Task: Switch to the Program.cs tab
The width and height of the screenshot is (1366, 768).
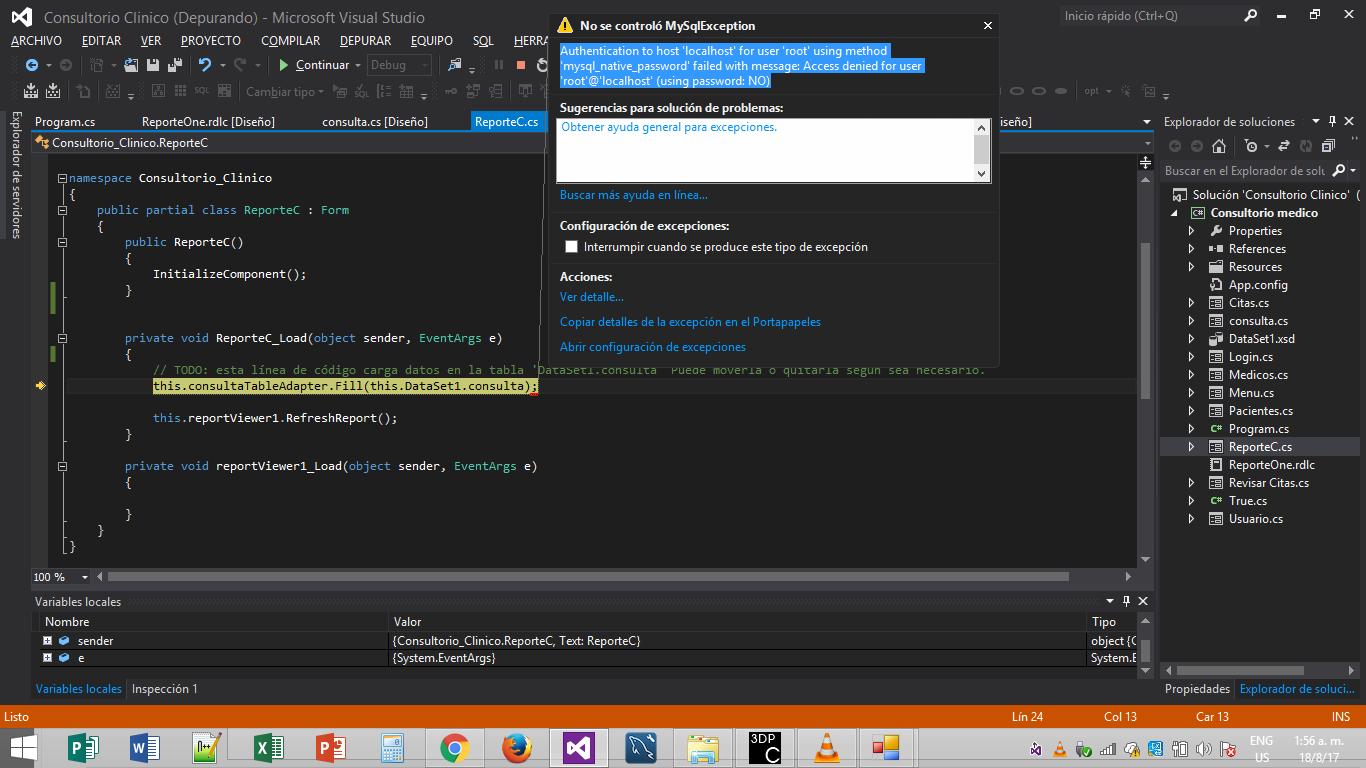Action: tap(65, 122)
